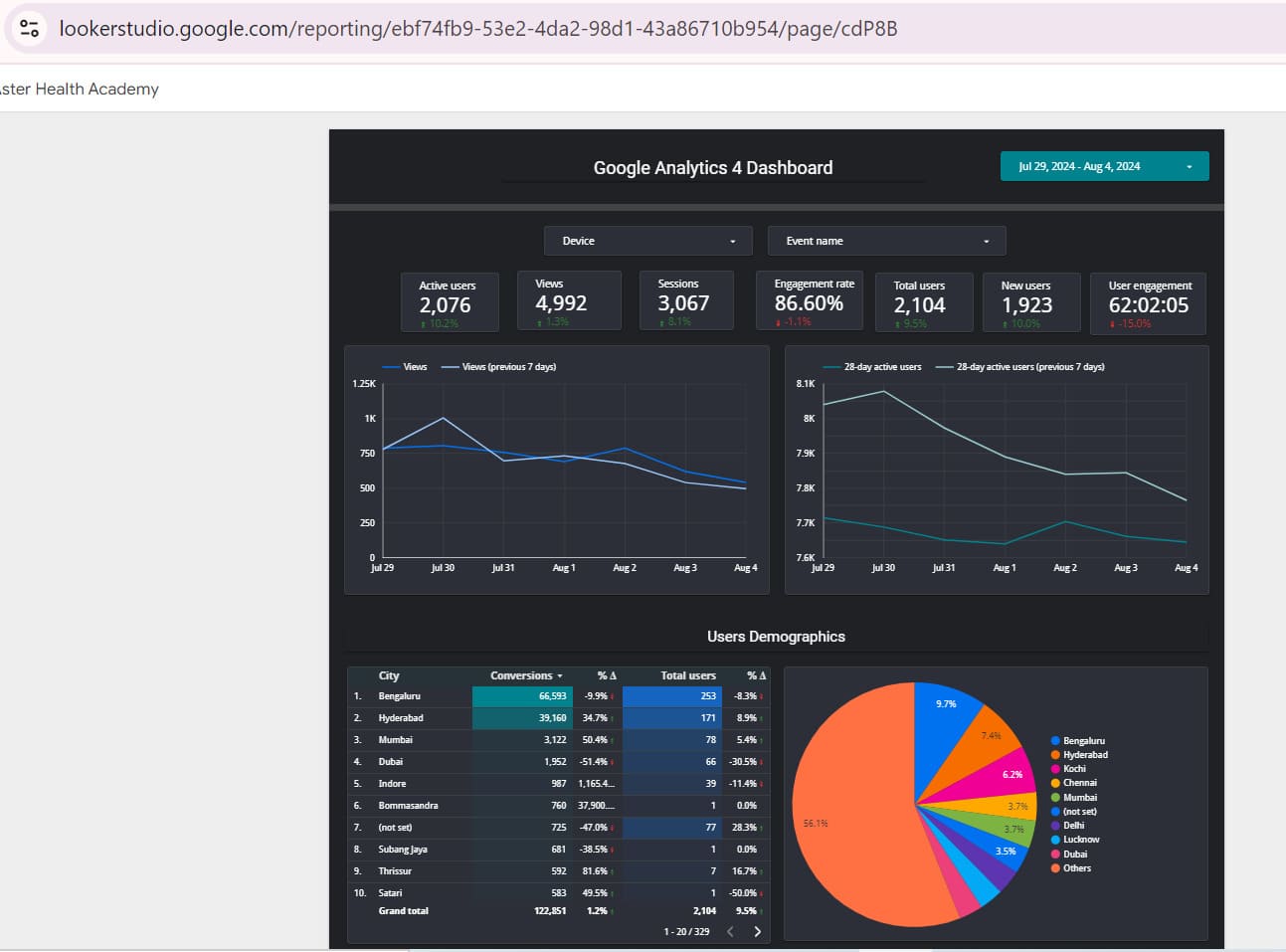The height and width of the screenshot is (952, 1286).
Task: Click the Delhi legend entry in pie chart
Action: [1068, 826]
